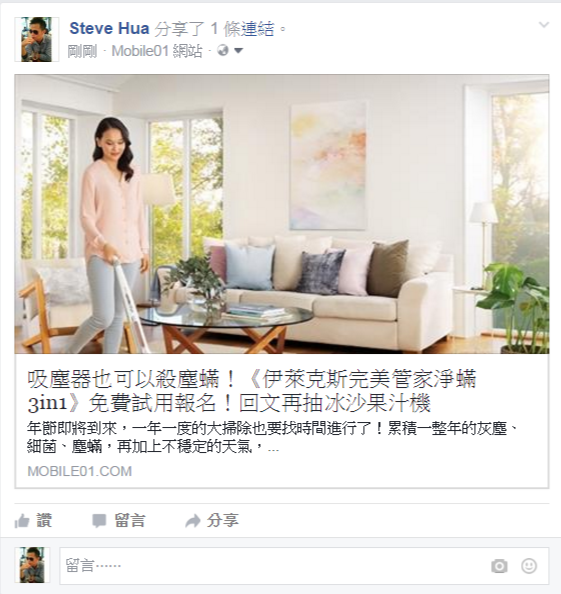Viewport: 561px width, 594px height.
Task: Click the thumbs-up Like icon
Action: [x=22, y=521]
